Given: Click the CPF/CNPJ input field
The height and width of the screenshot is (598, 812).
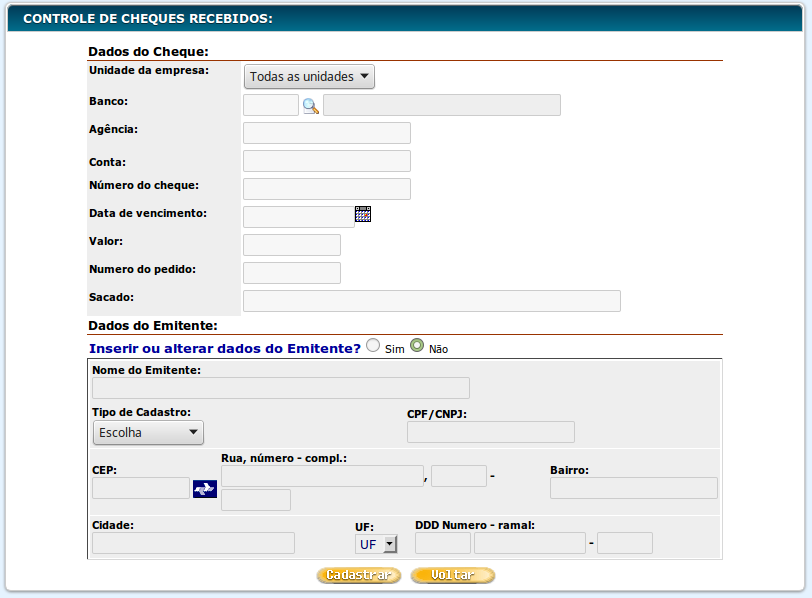Looking at the screenshot, I should 490,432.
